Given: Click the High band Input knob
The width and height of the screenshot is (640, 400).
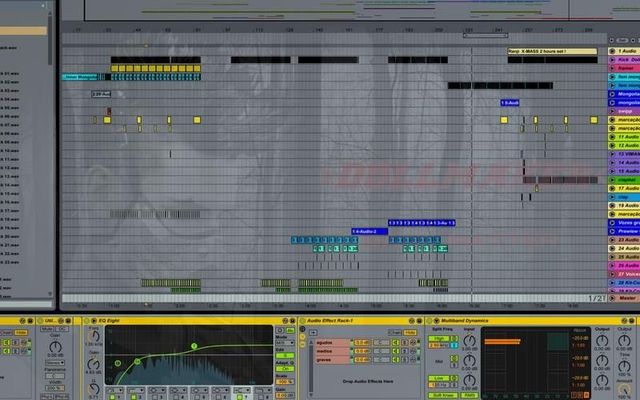Looking at the screenshot, I should pyautogui.click(x=470, y=340).
